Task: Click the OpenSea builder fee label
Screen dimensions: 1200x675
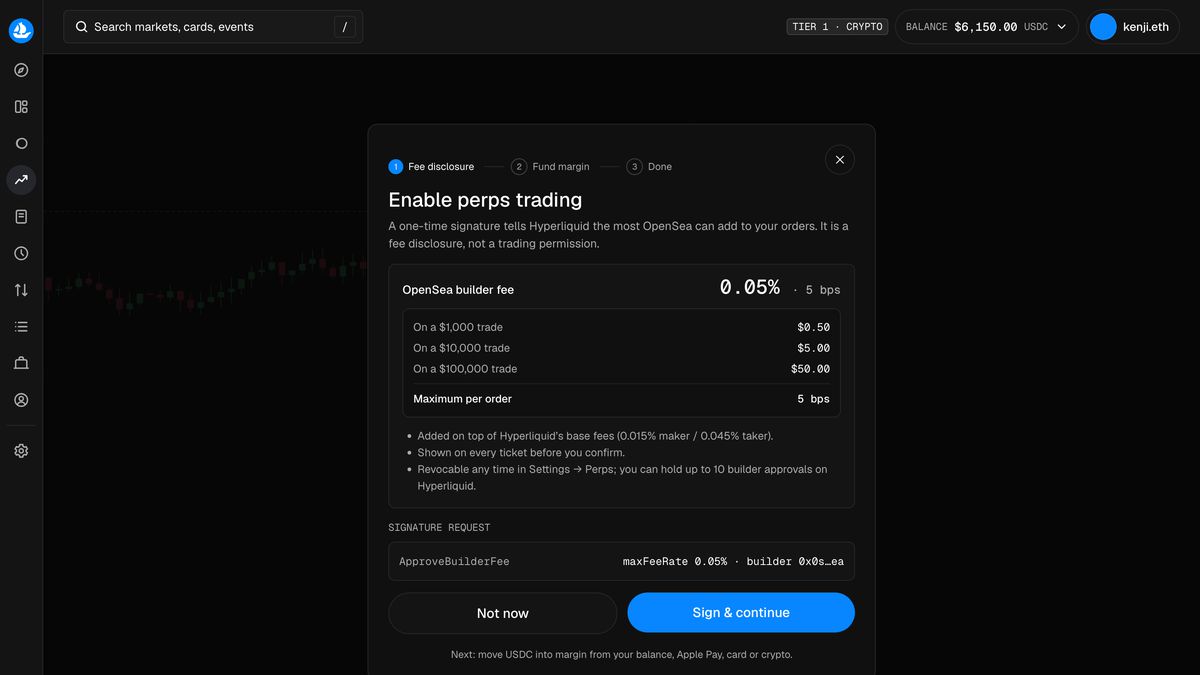Action: 458,290
